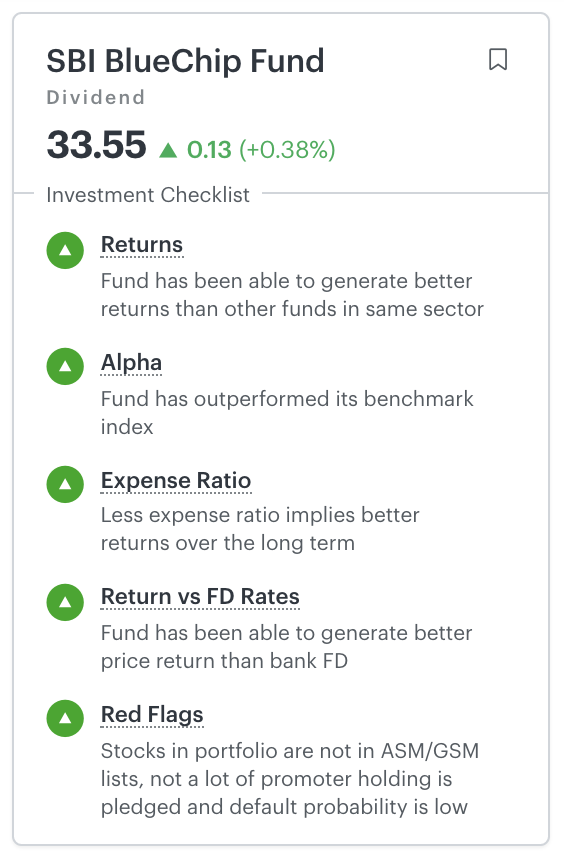Open the Returns checklist term

click(x=142, y=245)
